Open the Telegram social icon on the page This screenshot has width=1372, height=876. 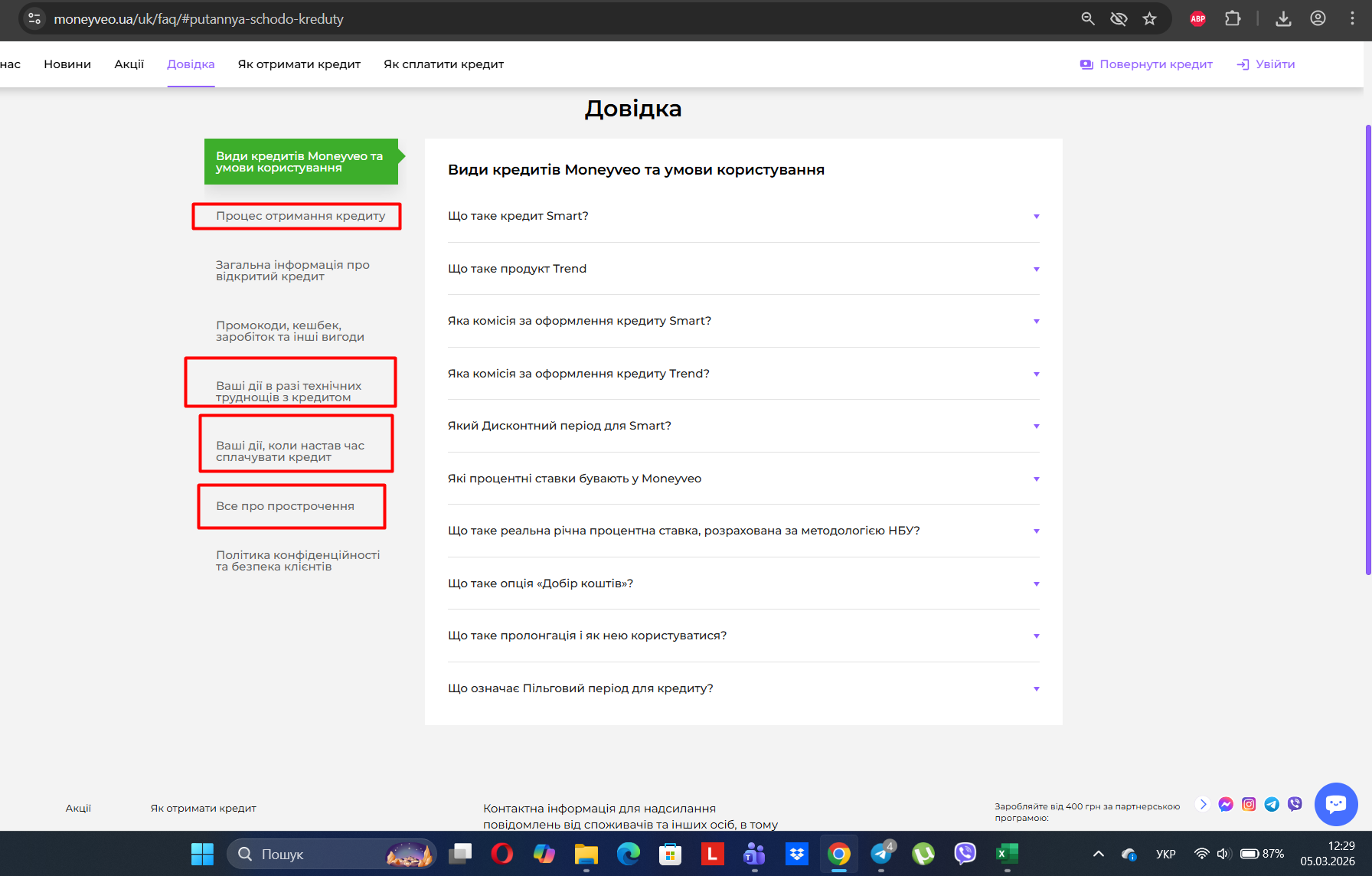coord(1272,804)
